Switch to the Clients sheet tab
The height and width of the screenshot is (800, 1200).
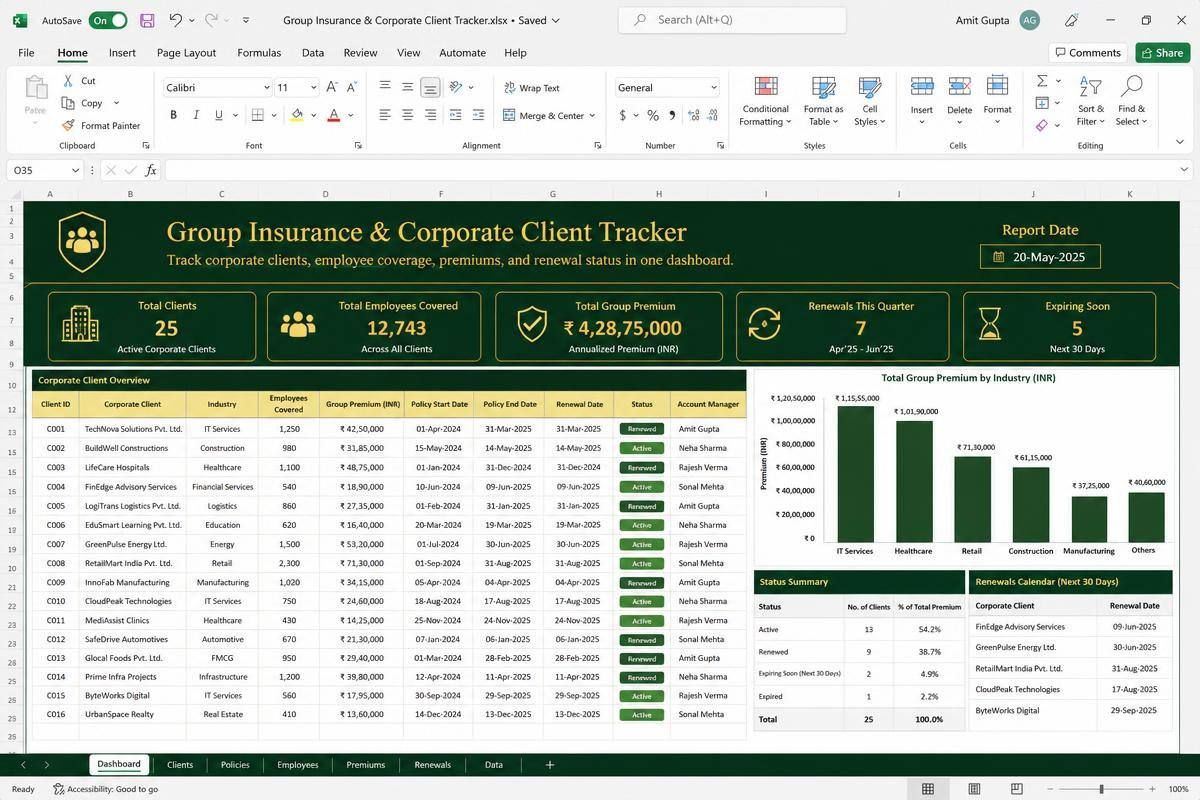pos(180,765)
